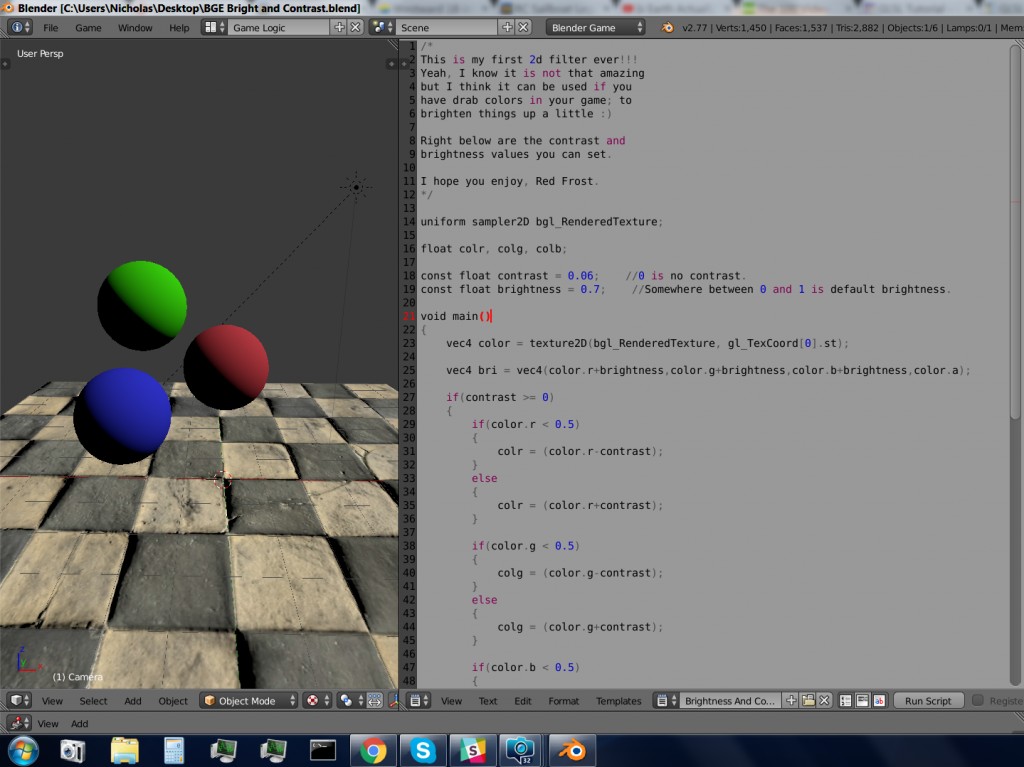Open the Game menu in the top header
The image size is (1024, 767).
coord(88,27)
